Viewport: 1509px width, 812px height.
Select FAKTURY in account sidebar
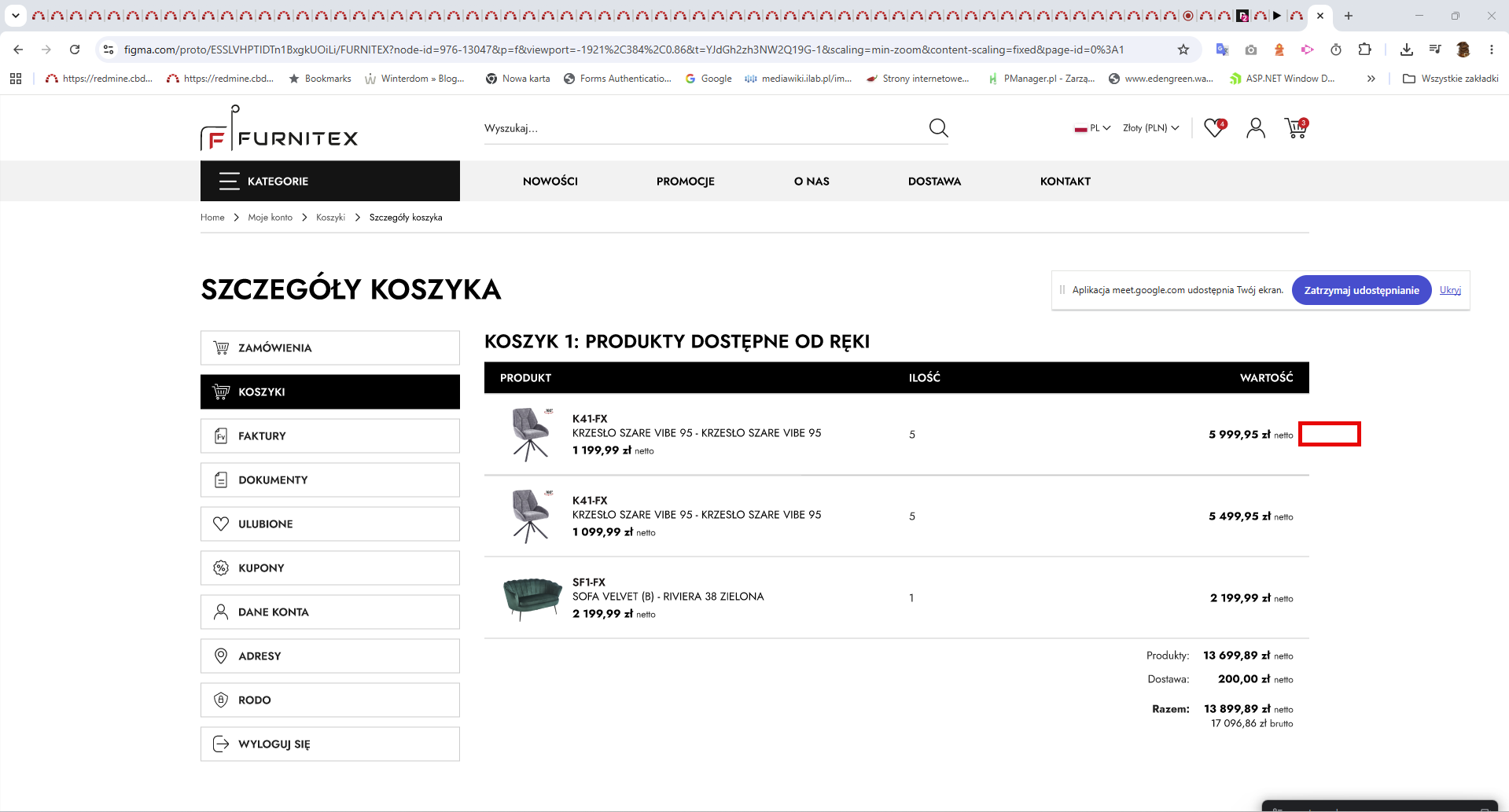click(330, 435)
